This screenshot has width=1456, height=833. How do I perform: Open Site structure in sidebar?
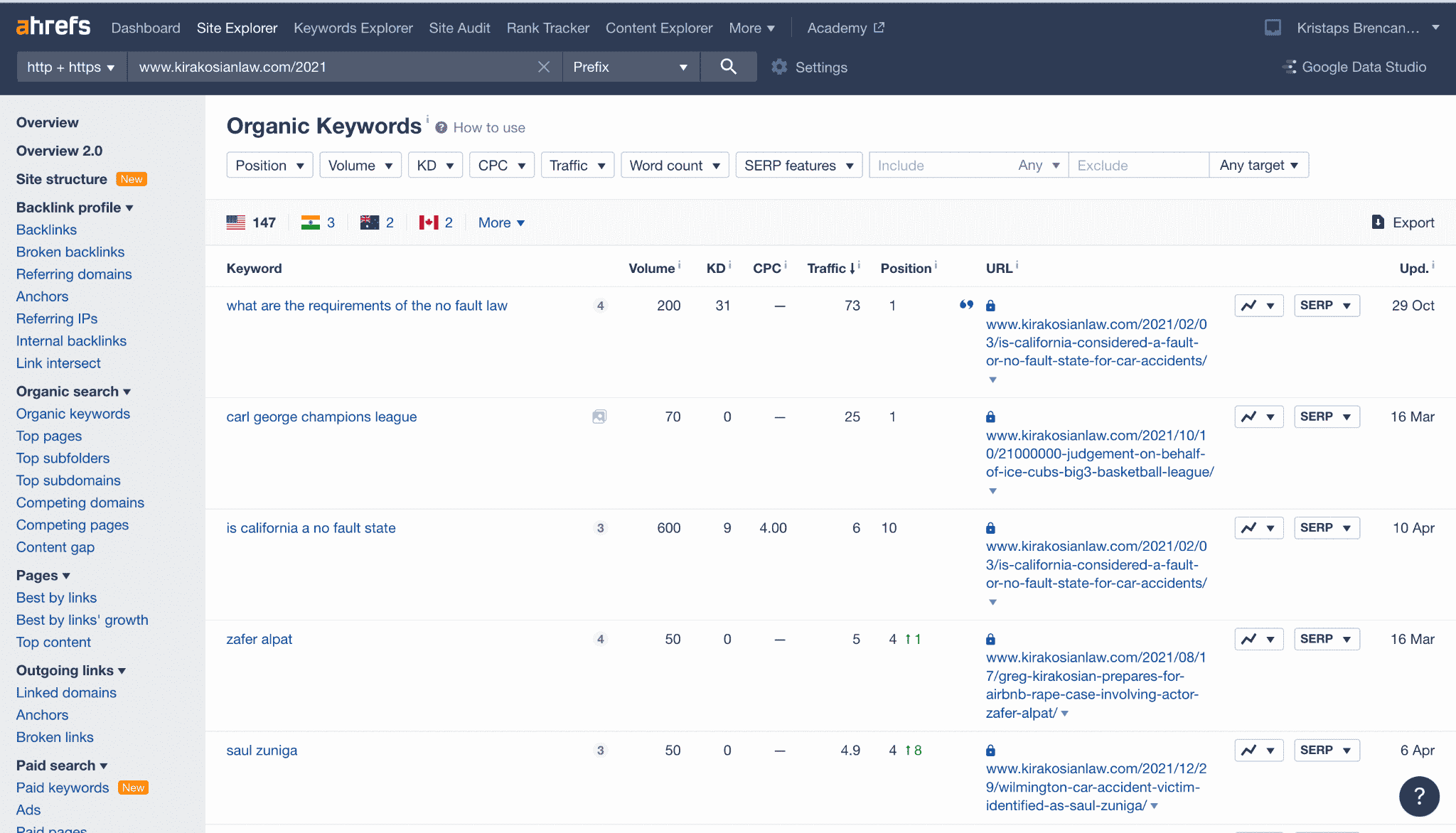tap(61, 179)
